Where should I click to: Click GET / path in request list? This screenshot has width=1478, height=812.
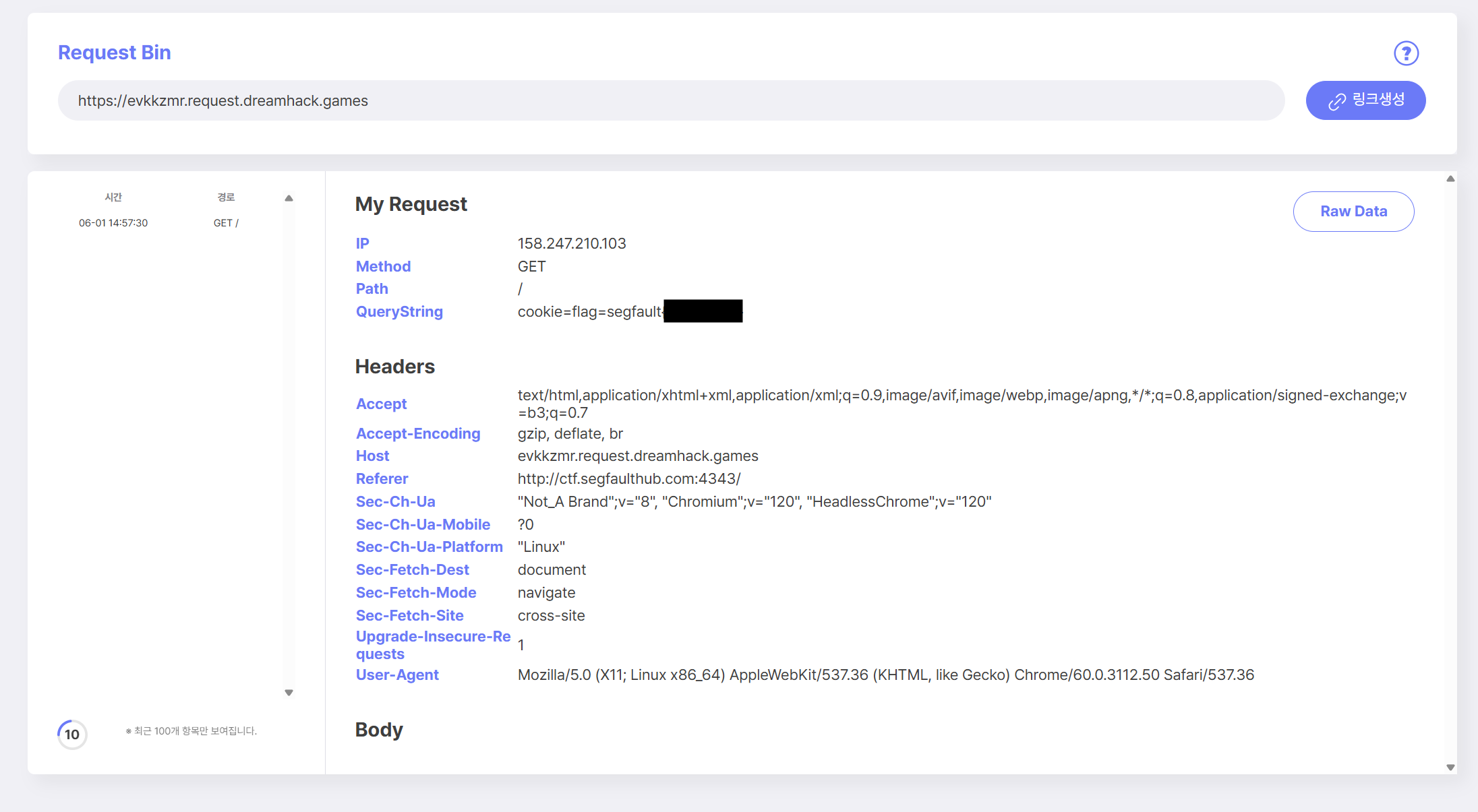point(226,223)
